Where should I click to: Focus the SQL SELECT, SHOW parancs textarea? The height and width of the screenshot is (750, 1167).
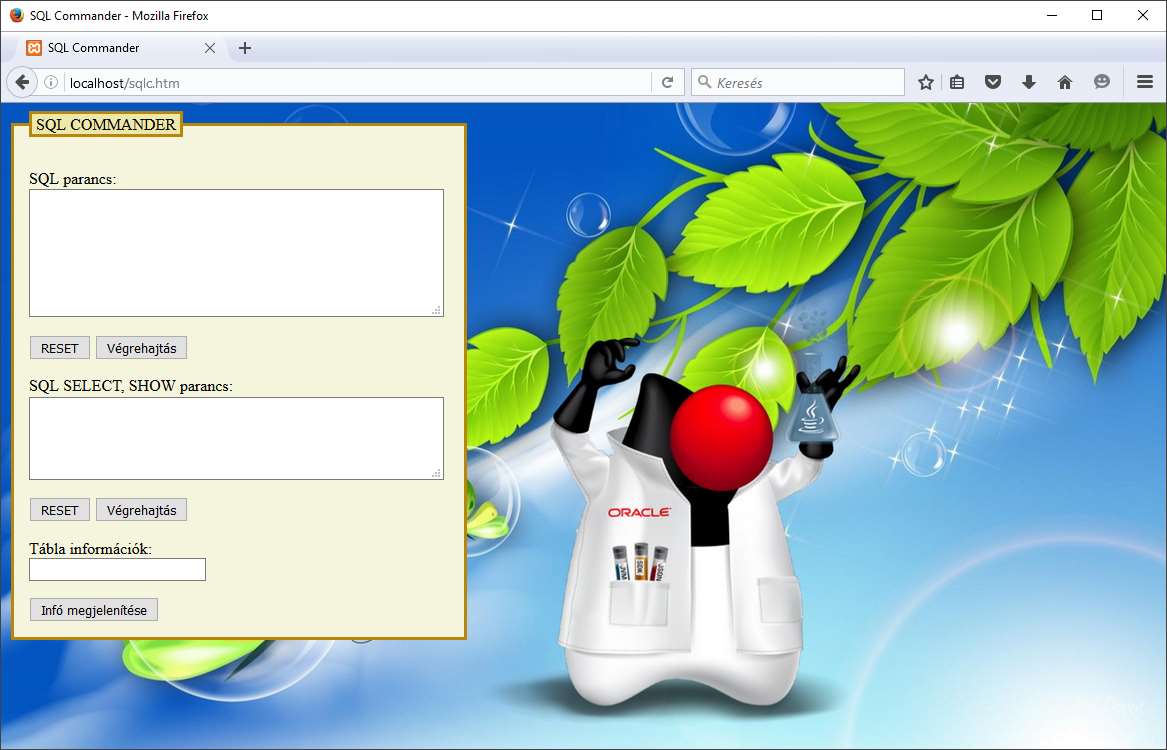[237, 438]
